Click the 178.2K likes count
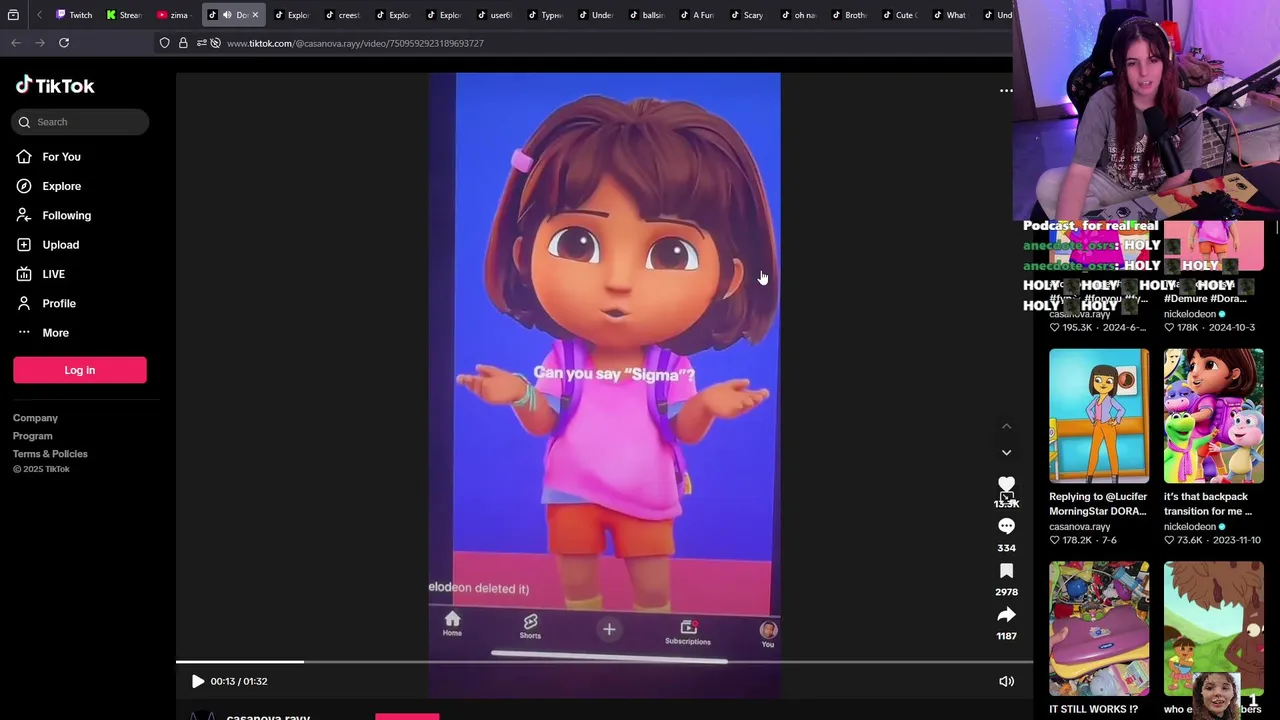The image size is (1280, 720). click(x=1077, y=540)
